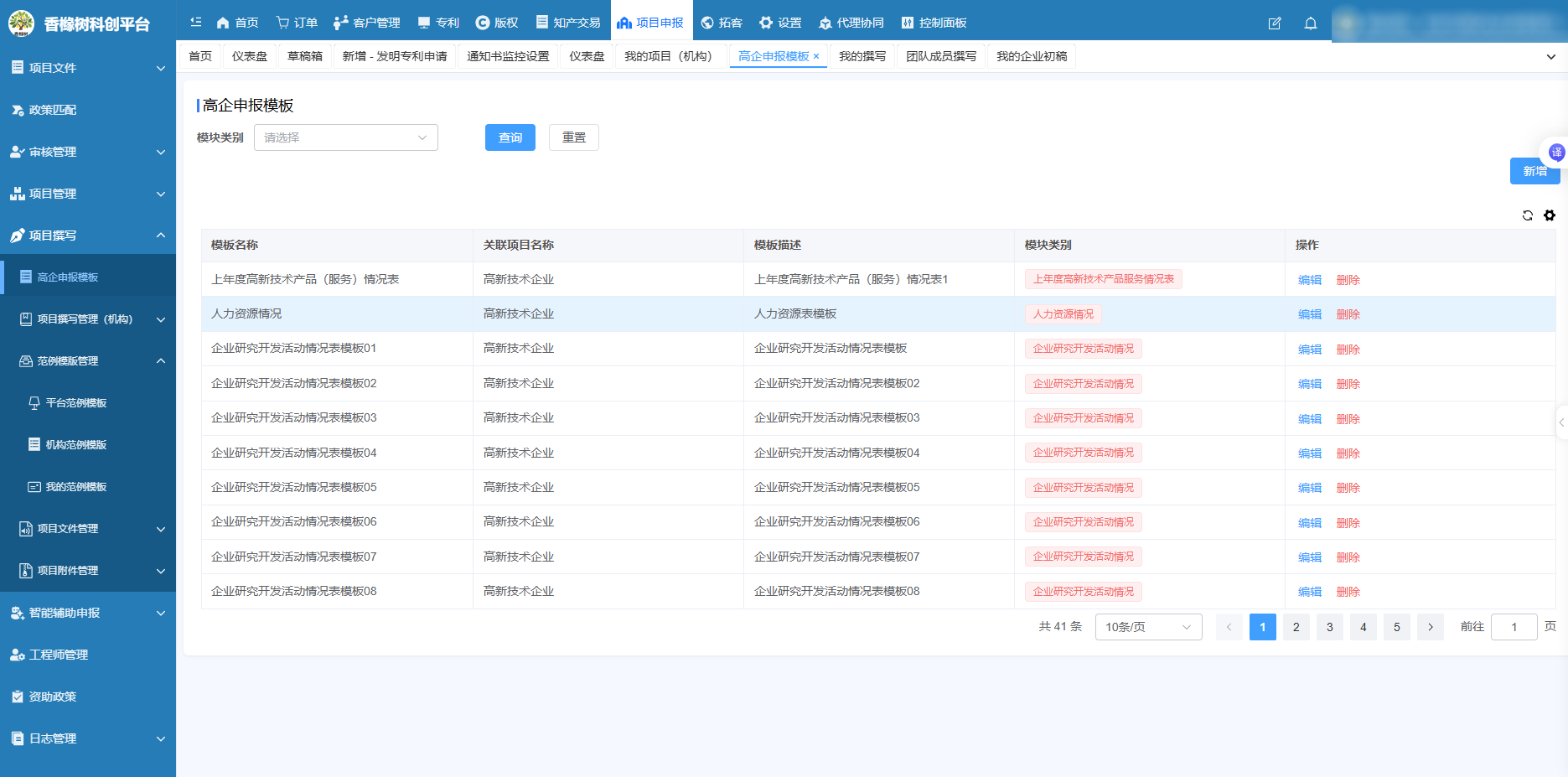
Task: Click the notification bell icon
Action: tap(1311, 23)
